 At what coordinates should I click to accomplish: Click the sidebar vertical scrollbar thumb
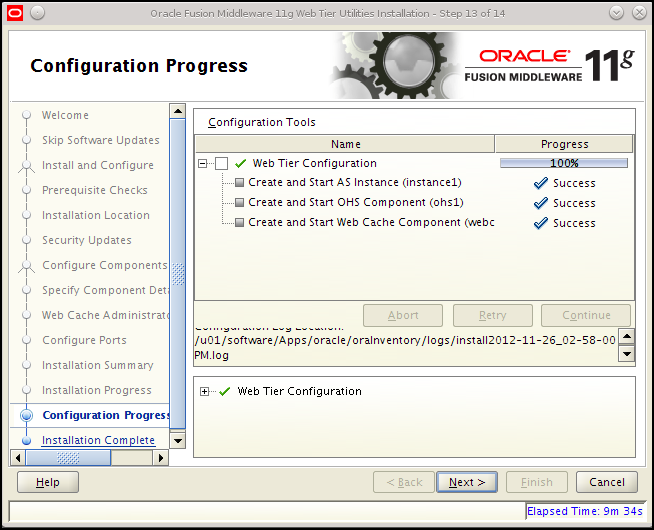[178, 274]
